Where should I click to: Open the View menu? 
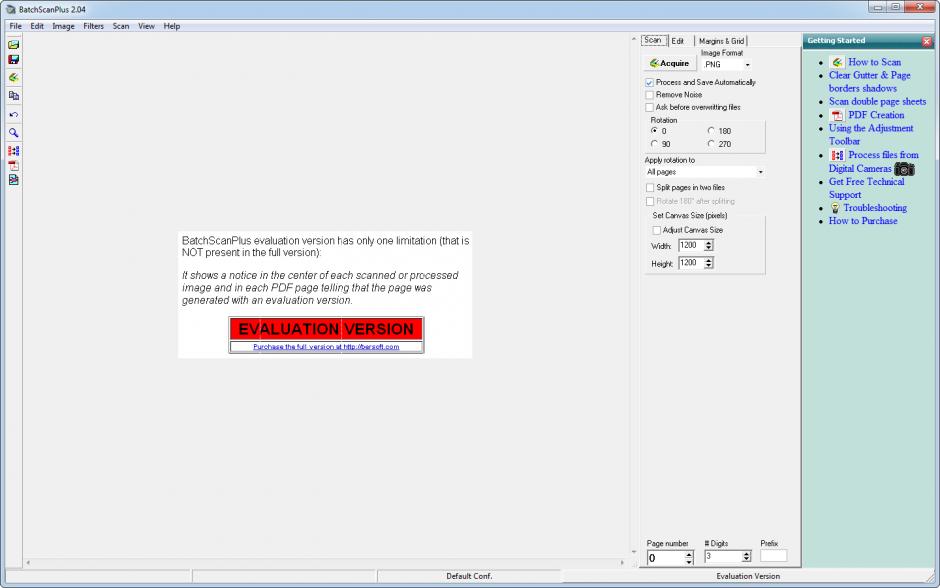click(146, 26)
